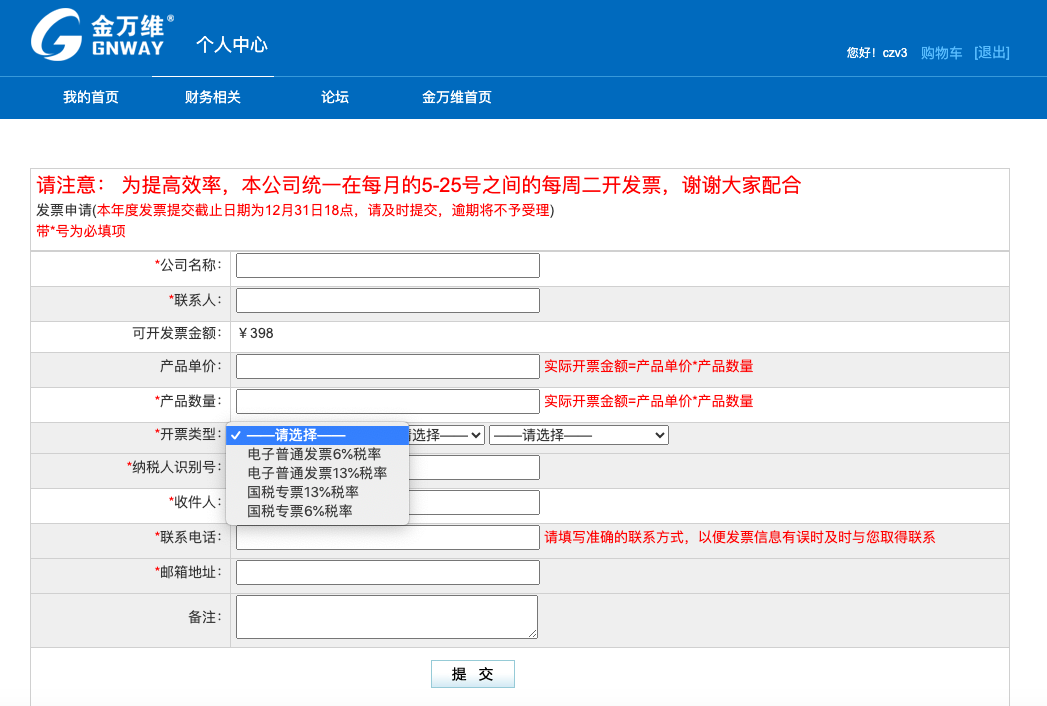Click into the 备注 textarea
The height and width of the screenshot is (706, 1047).
tap(387, 617)
